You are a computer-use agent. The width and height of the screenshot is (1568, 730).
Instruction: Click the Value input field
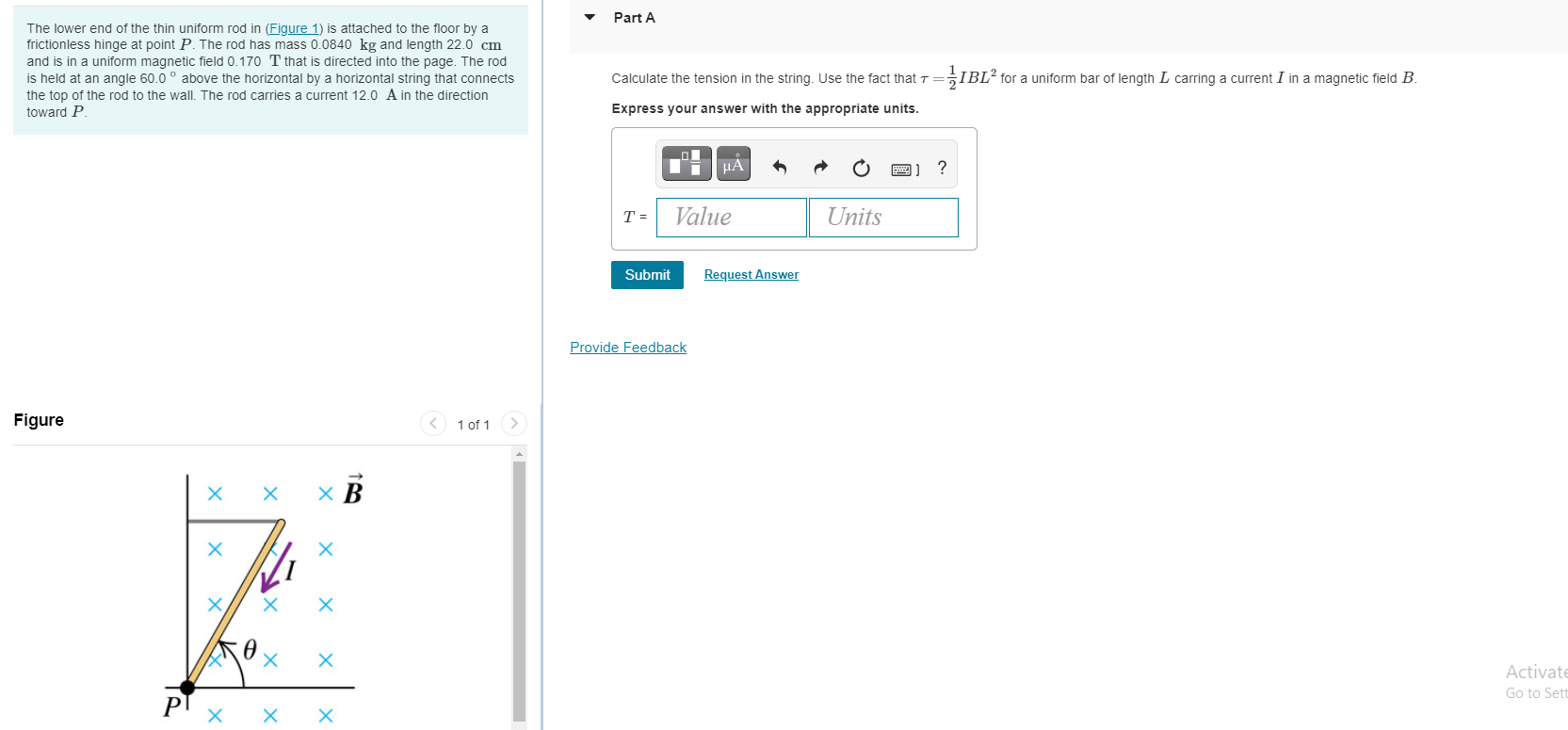[x=732, y=218]
